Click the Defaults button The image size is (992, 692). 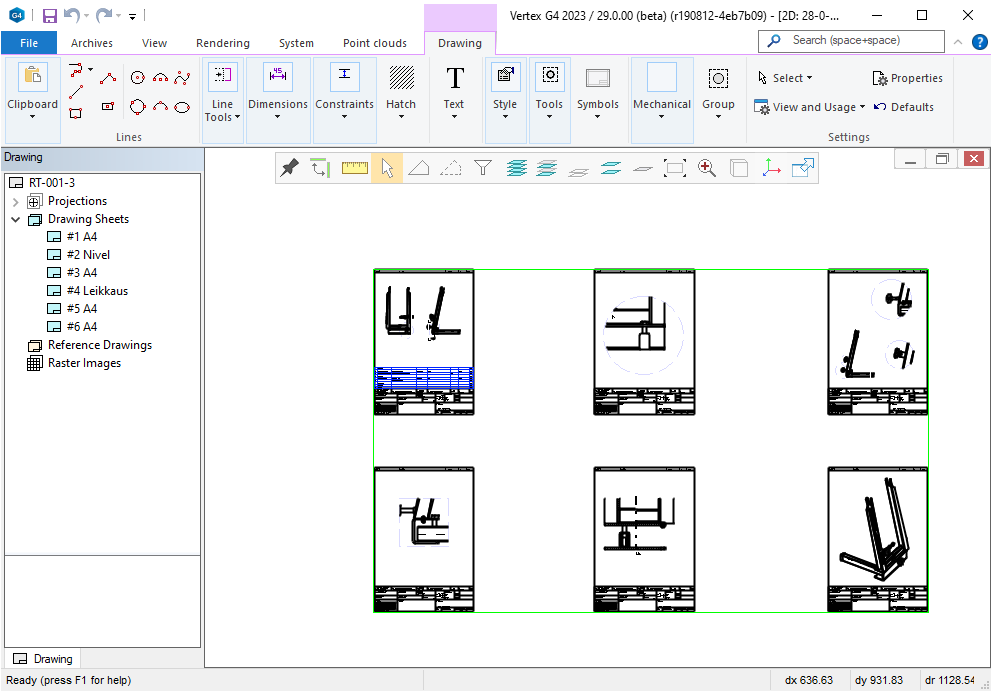(903, 107)
